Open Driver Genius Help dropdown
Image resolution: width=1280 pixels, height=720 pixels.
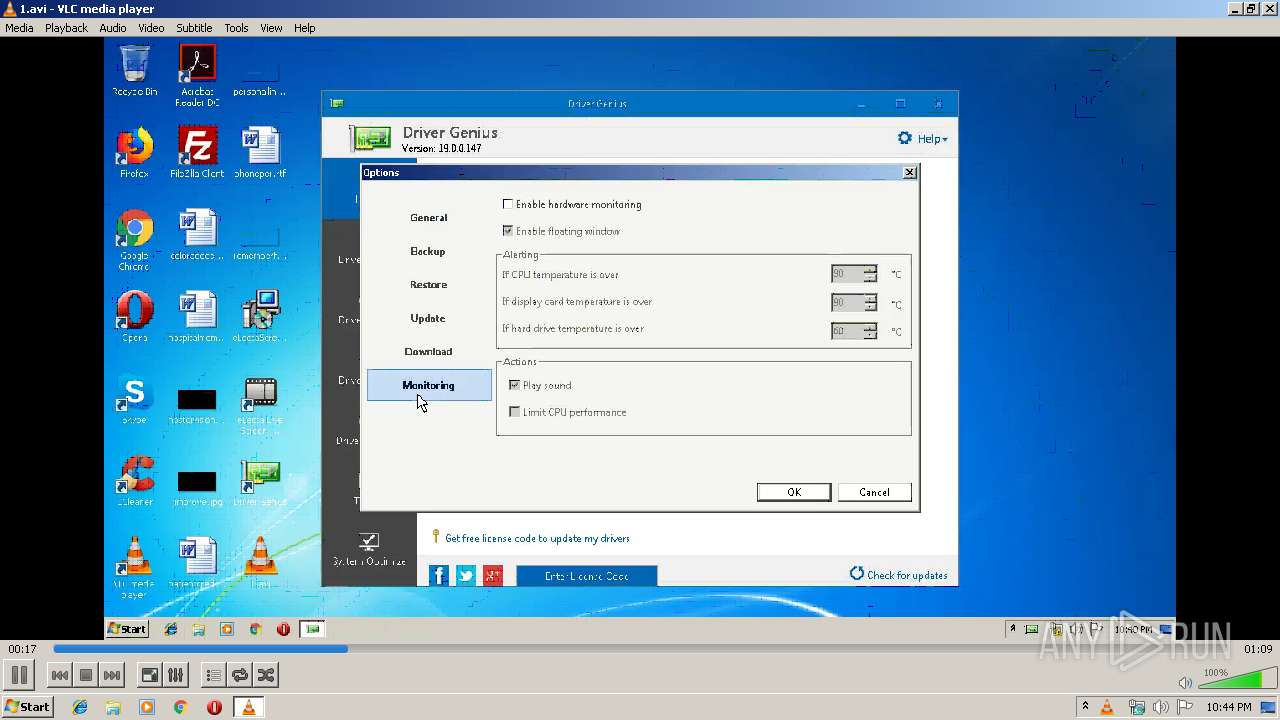pos(922,139)
